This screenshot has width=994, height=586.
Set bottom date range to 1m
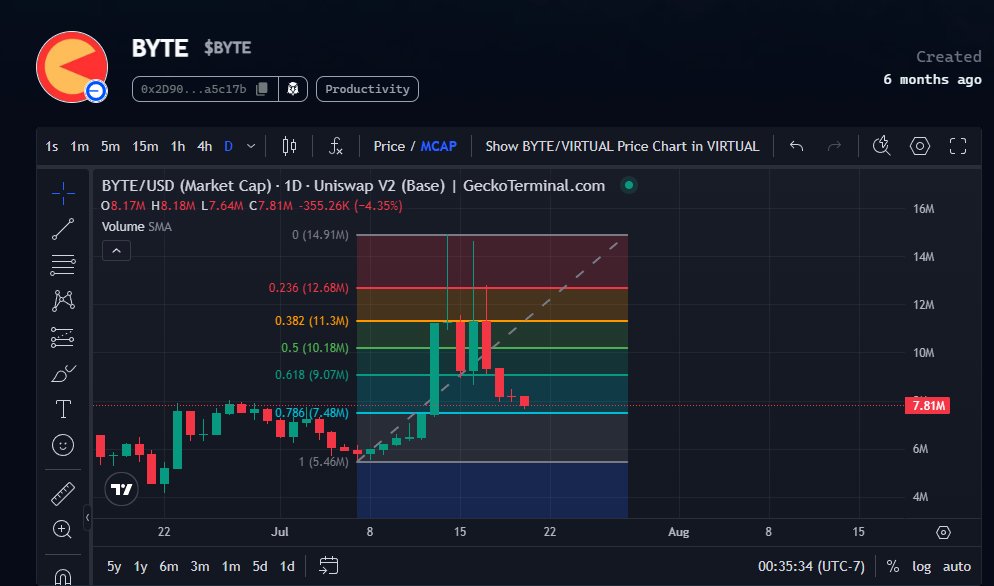[231, 566]
